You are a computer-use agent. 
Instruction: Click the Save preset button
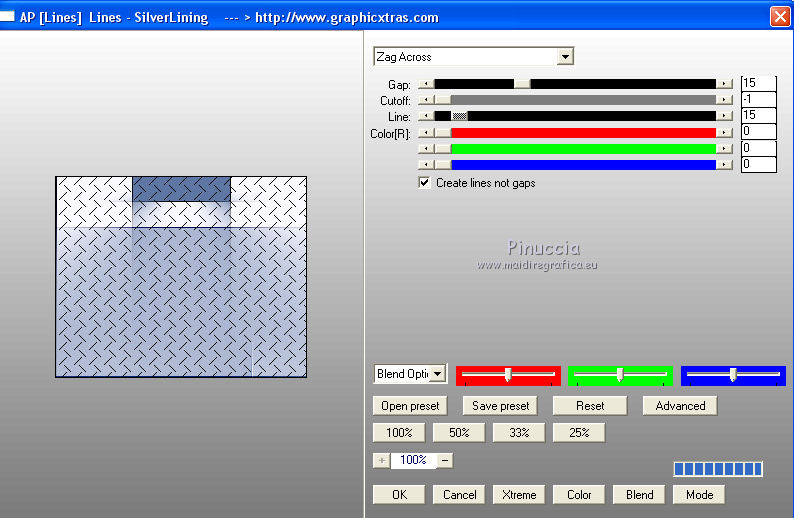click(x=500, y=406)
